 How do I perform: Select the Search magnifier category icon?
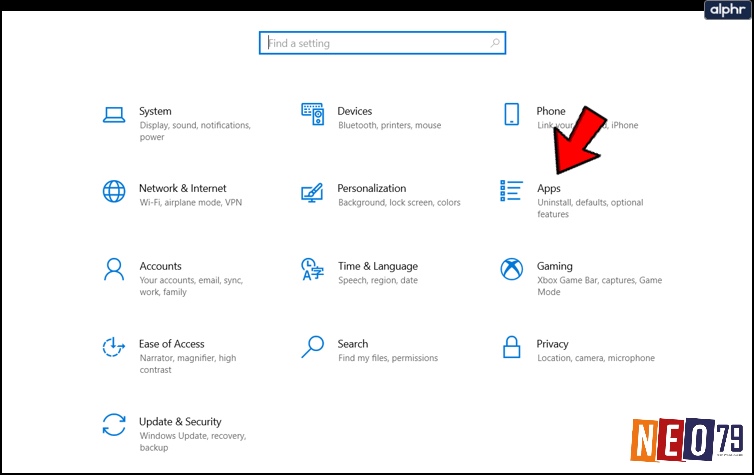pos(313,347)
